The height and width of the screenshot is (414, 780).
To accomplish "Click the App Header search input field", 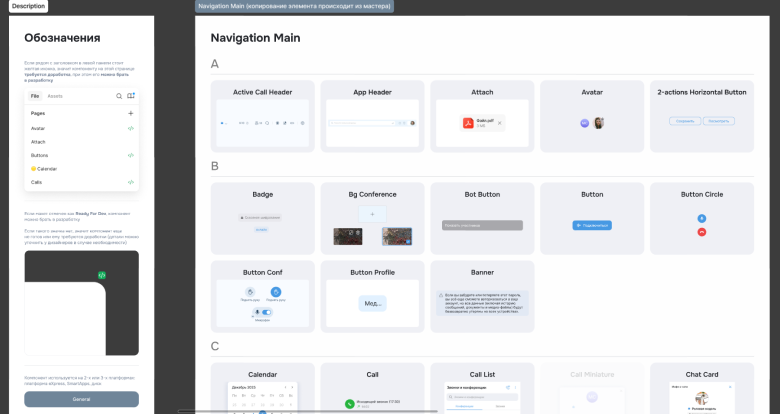I will tap(368, 122).
